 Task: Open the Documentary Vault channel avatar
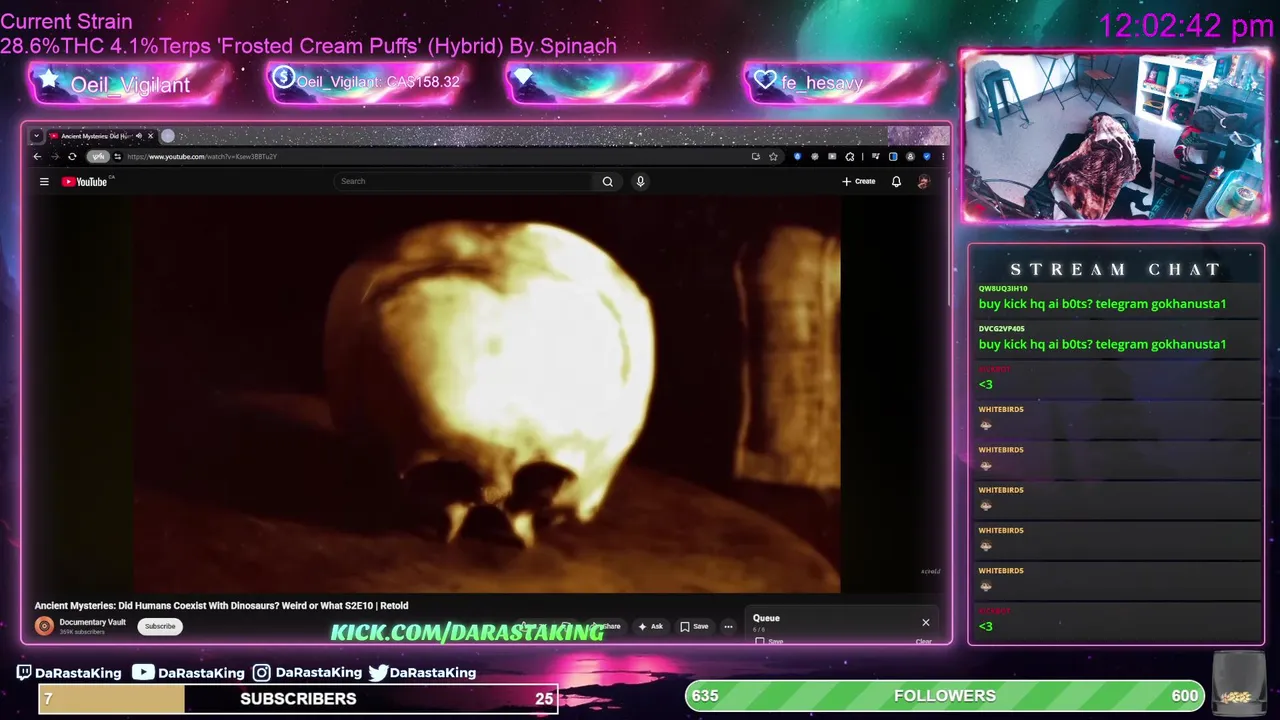point(44,626)
